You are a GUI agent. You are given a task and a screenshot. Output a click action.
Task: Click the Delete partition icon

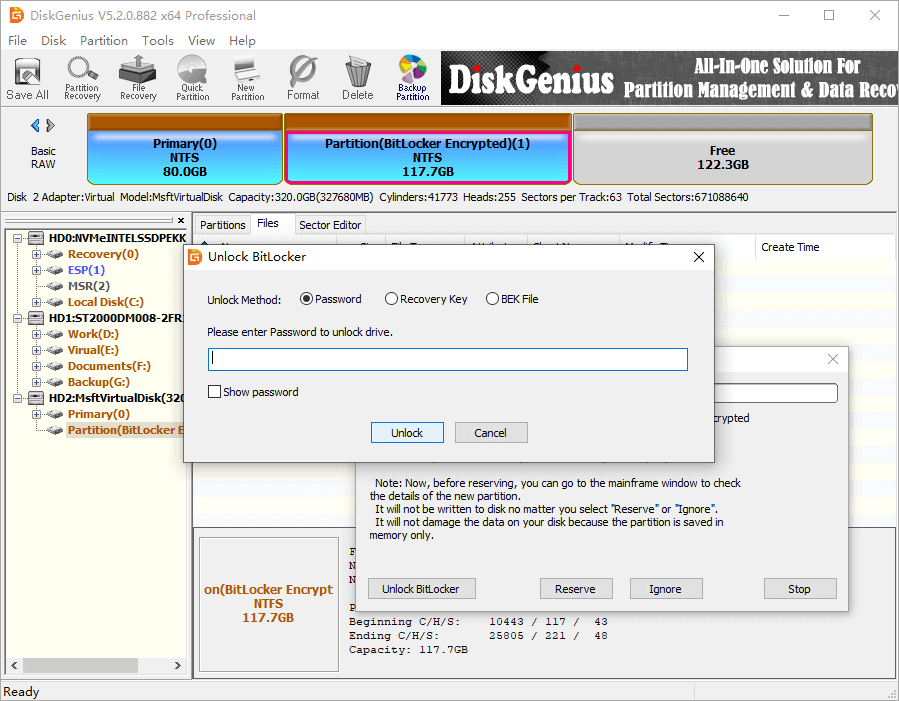(357, 78)
